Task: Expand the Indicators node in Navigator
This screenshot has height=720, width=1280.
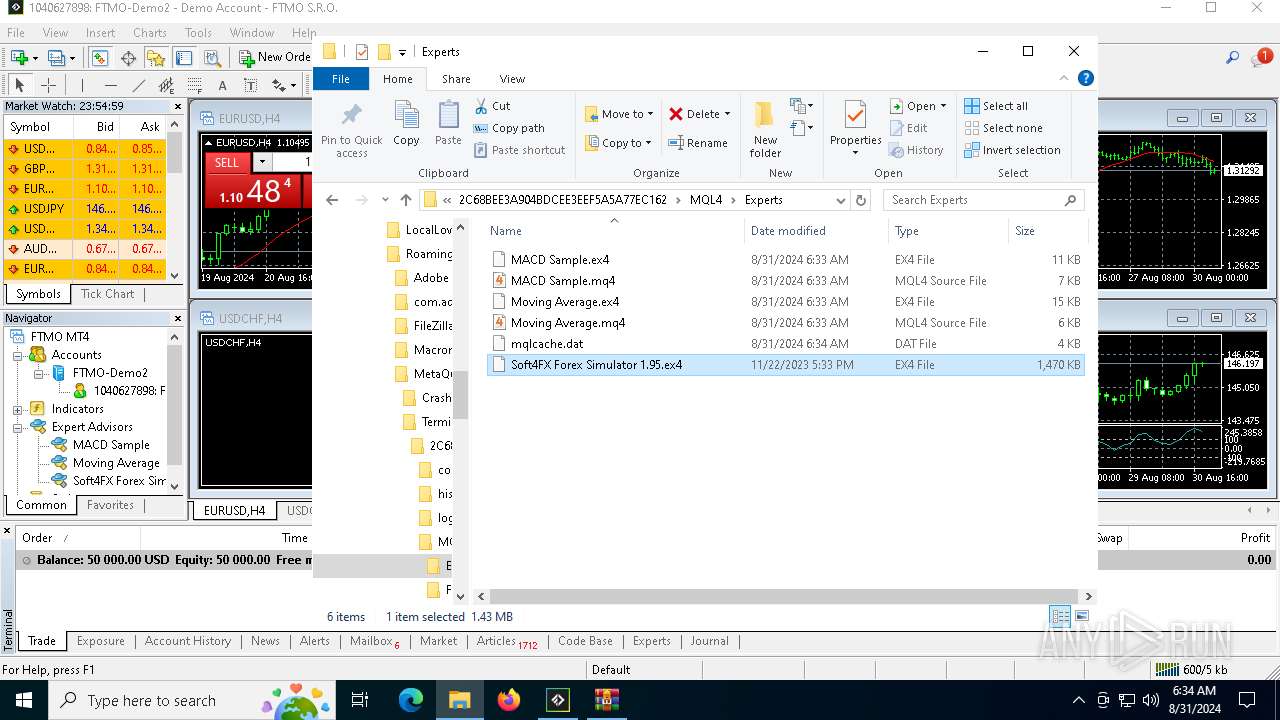Action: (x=18, y=409)
